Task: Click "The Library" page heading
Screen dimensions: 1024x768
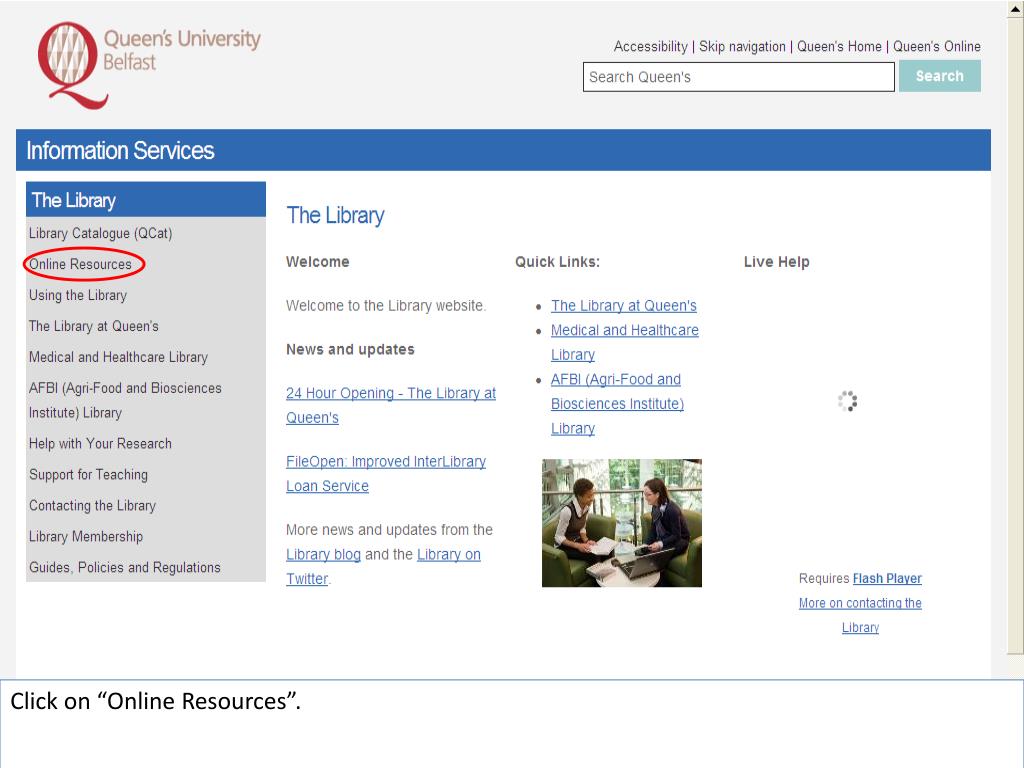Action: coord(336,215)
